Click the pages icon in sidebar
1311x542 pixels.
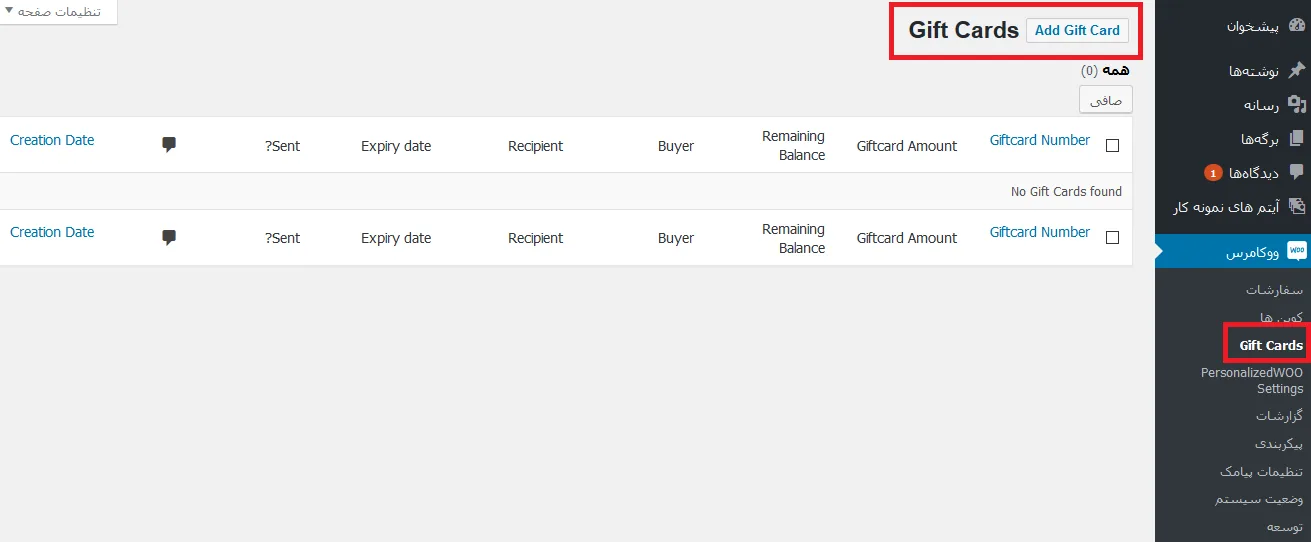[x=1296, y=138]
